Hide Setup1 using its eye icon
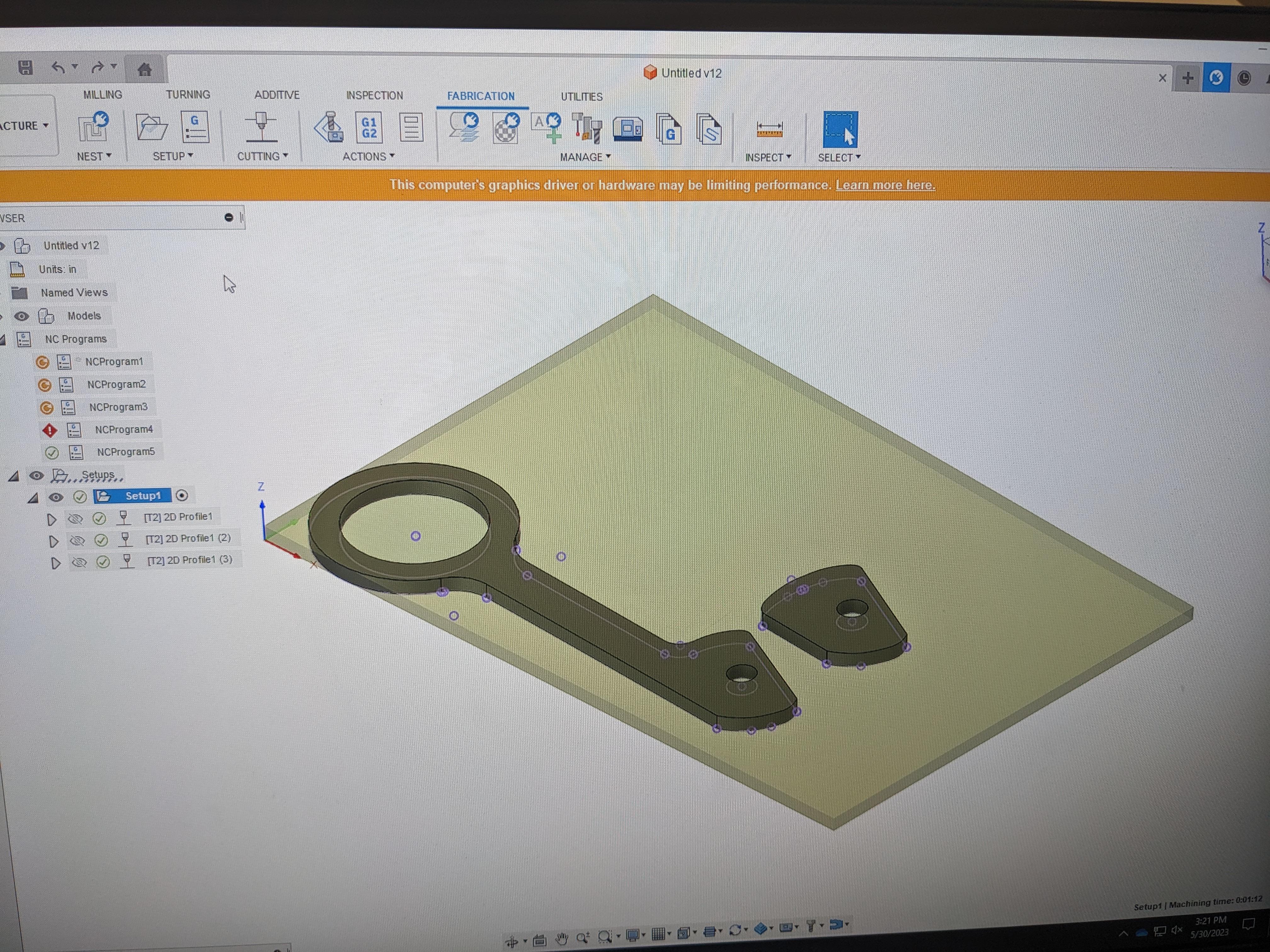This screenshot has height=952, width=1270. (56, 497)
